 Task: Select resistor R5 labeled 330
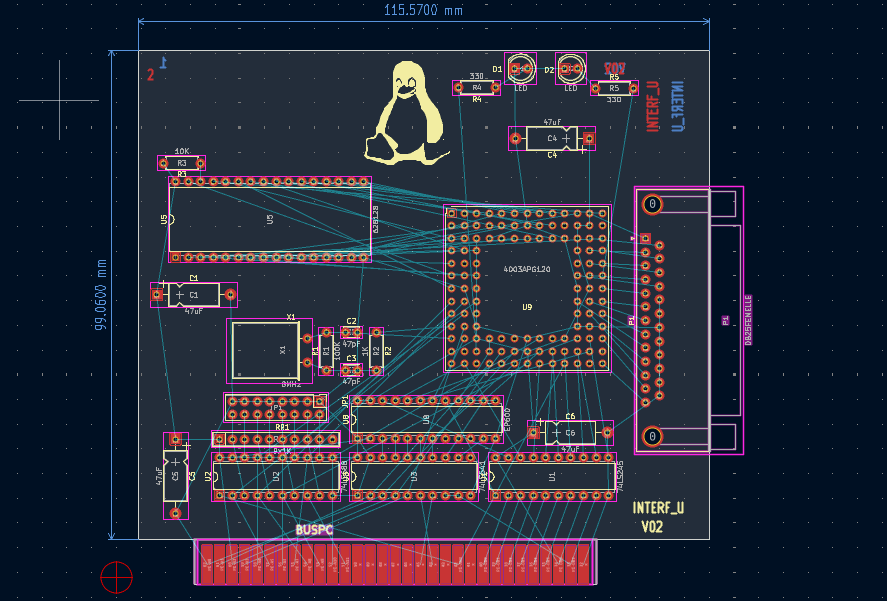click(x=614, y=88)
